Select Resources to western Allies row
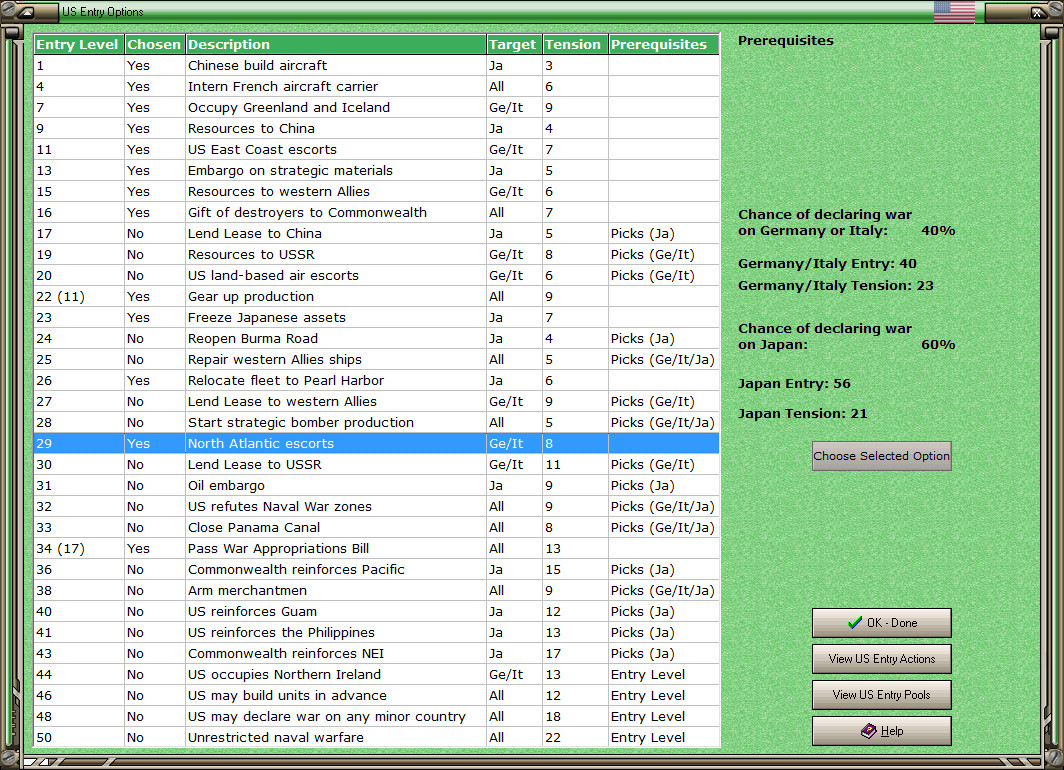The height and width of the screenshot is (770, 1064). coord(377,191)
